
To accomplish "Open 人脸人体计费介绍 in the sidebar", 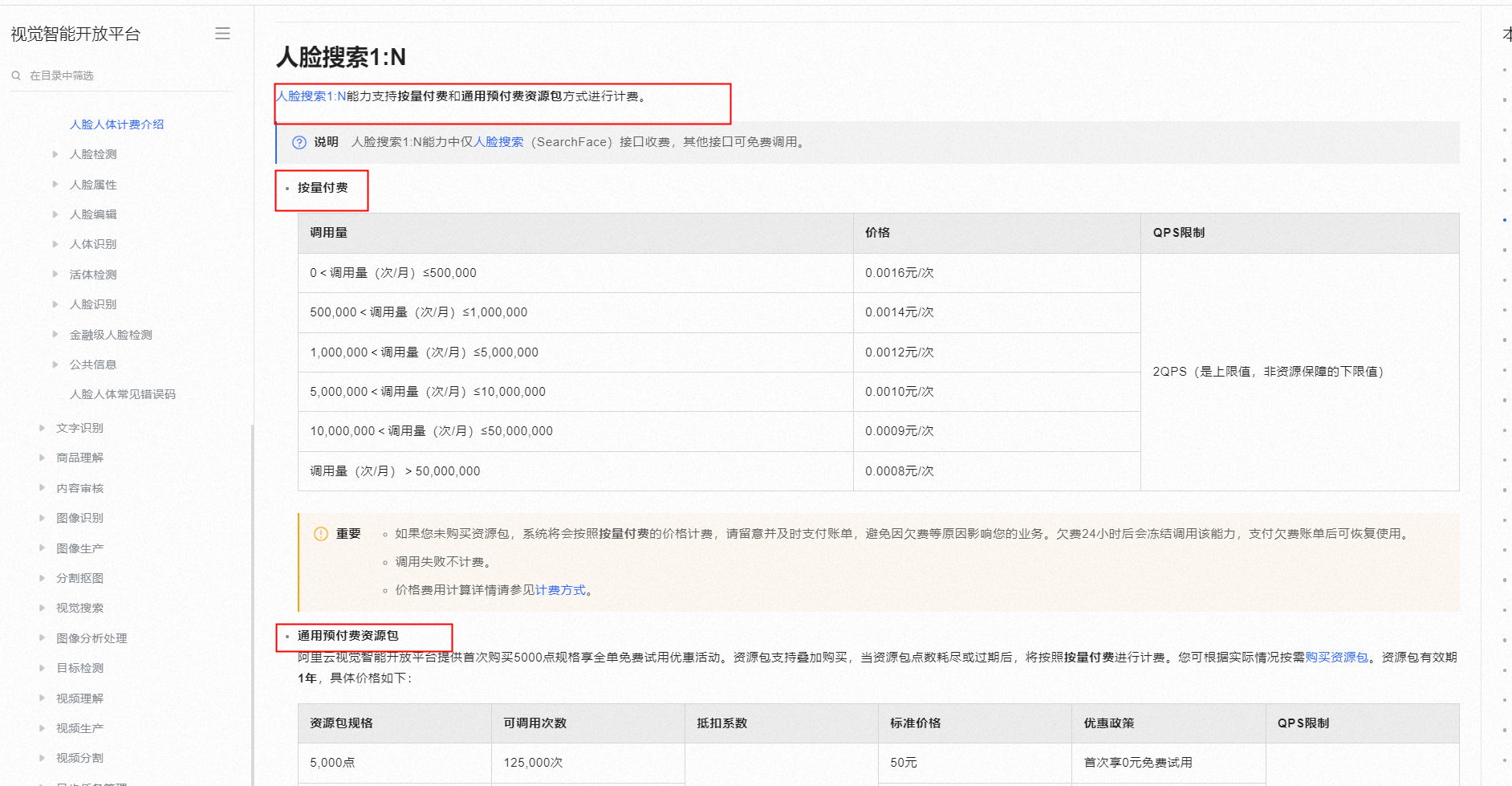I will [x=116, y=124].
